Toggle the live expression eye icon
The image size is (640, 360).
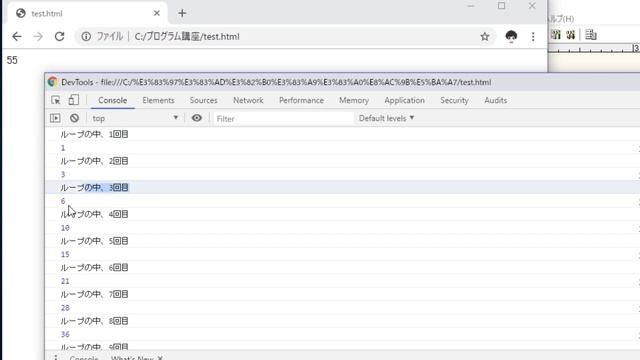[197, 118]
